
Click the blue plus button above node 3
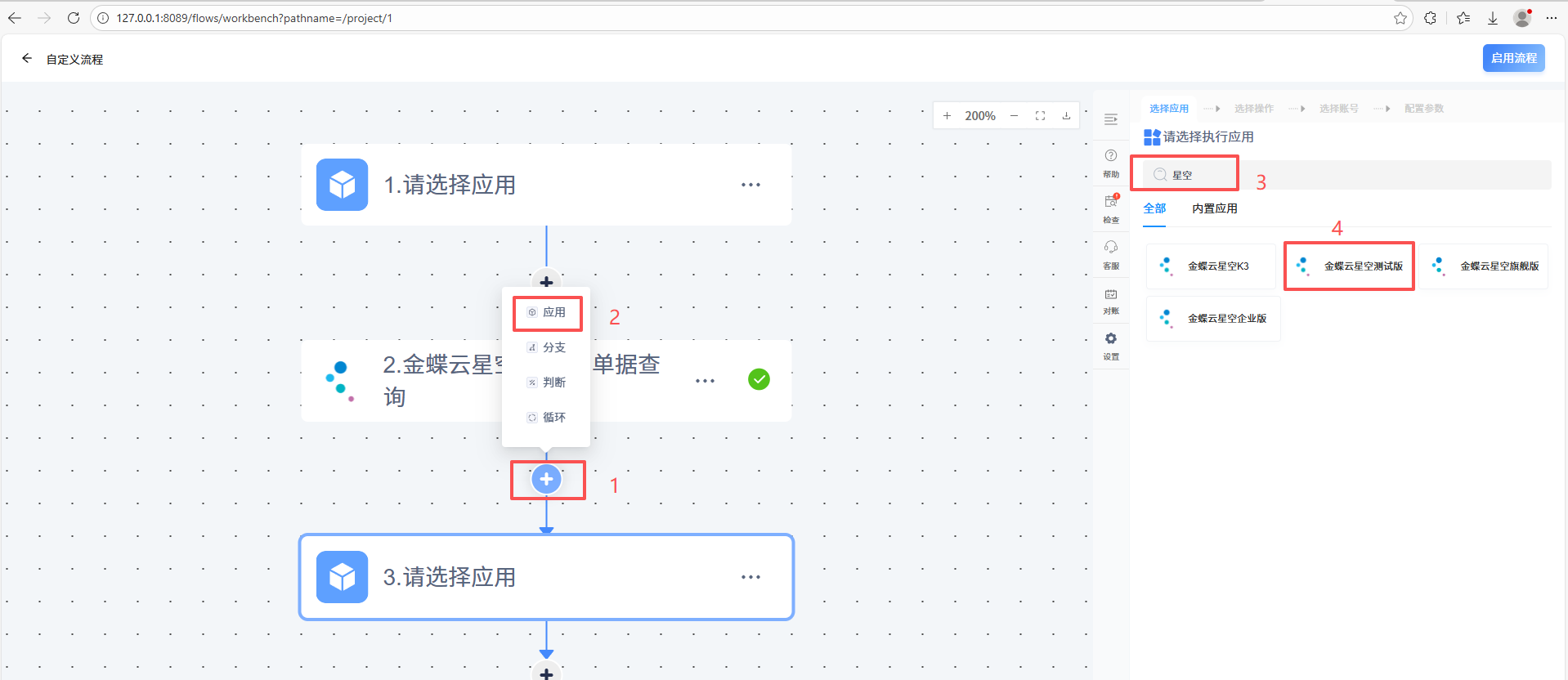pos(546,480)
